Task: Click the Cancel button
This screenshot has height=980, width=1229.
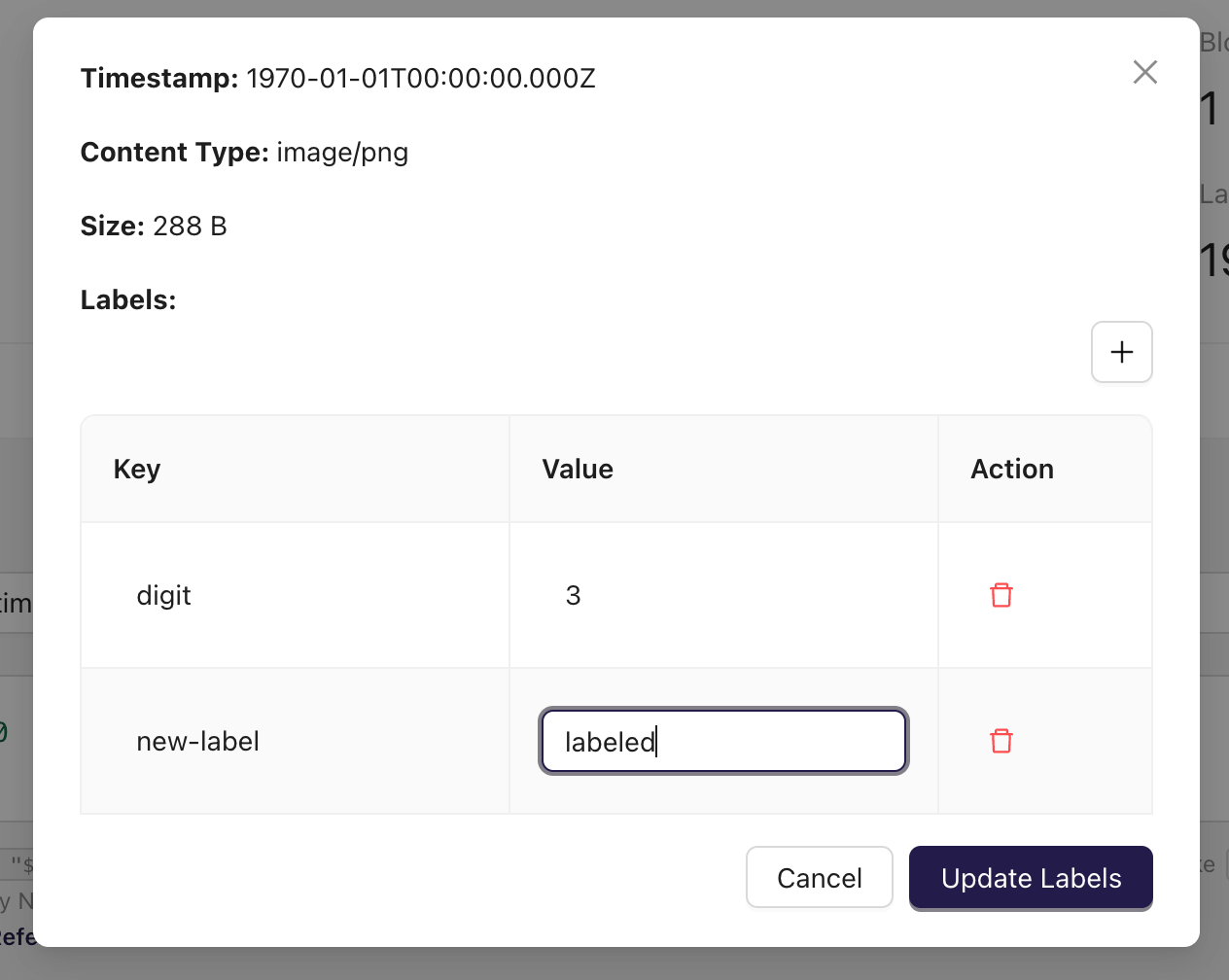Action: 819,877
